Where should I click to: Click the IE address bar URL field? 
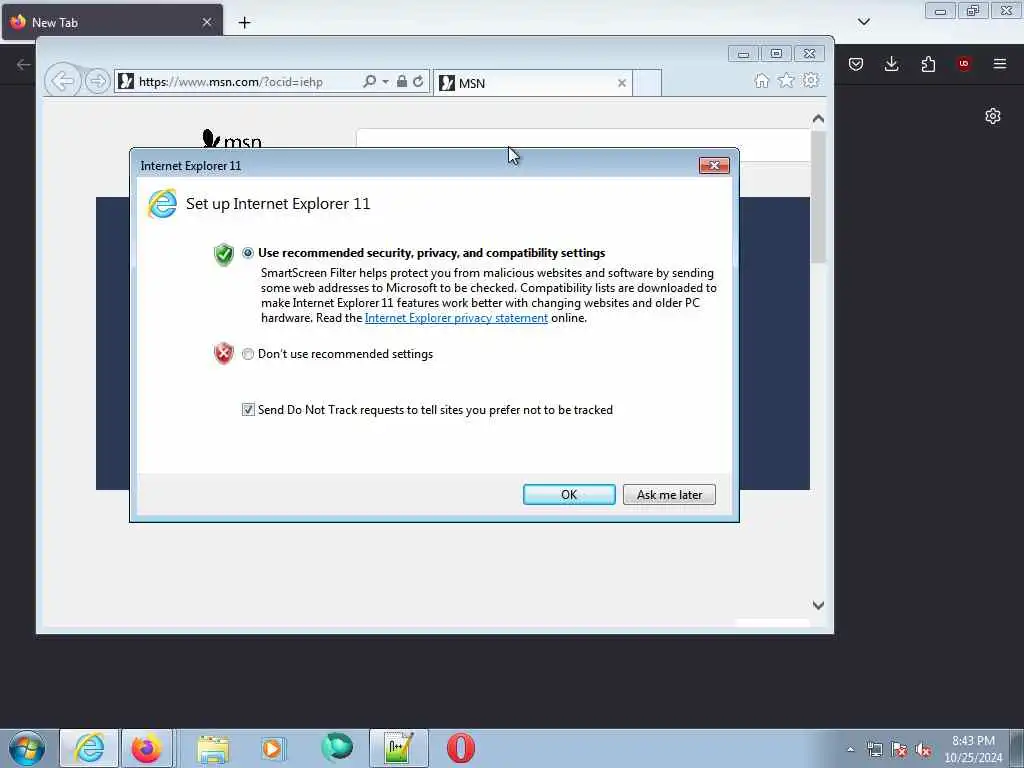coord(238,82)
